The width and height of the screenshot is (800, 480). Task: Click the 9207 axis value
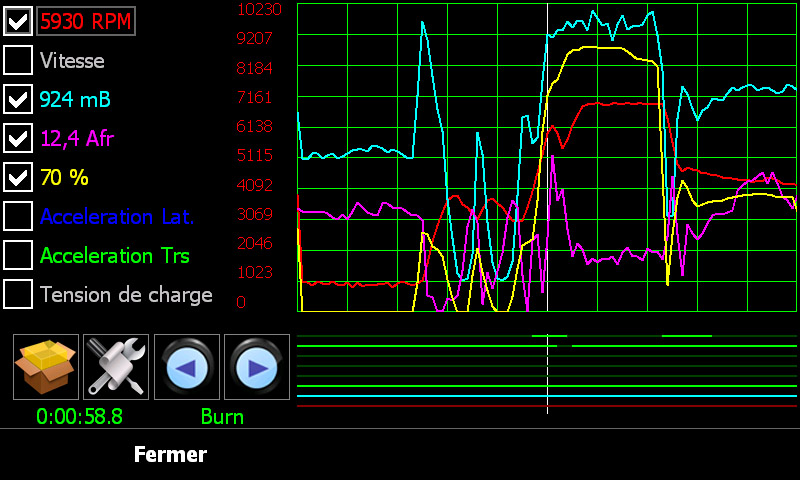coord(255,38)
